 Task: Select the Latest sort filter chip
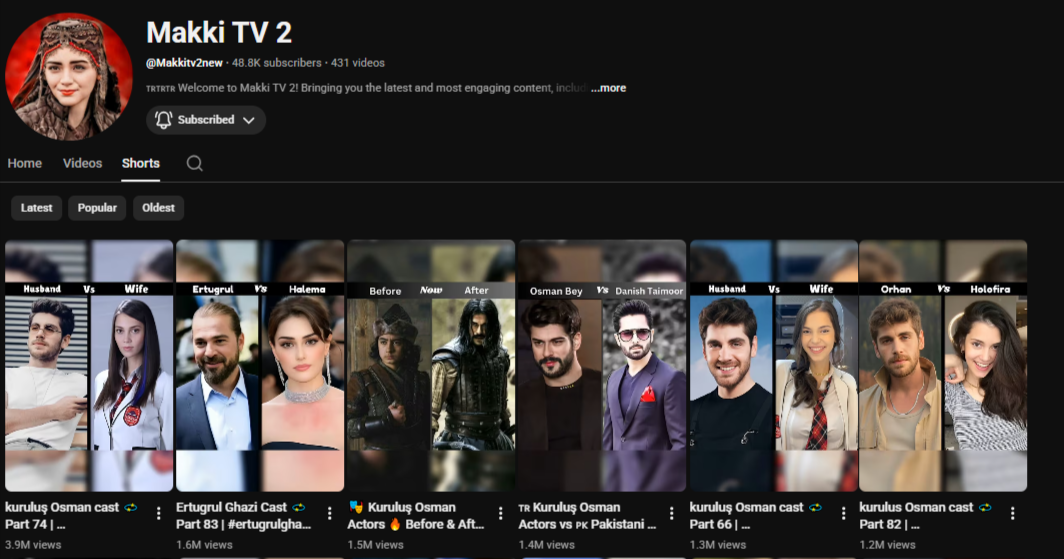36,208
